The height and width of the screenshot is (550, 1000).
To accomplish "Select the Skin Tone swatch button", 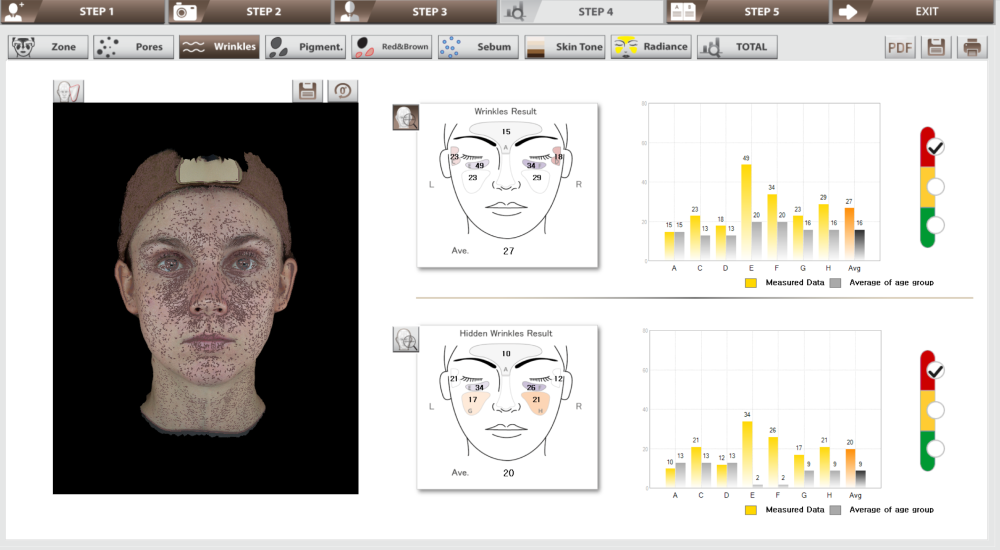I will (565, 47).
